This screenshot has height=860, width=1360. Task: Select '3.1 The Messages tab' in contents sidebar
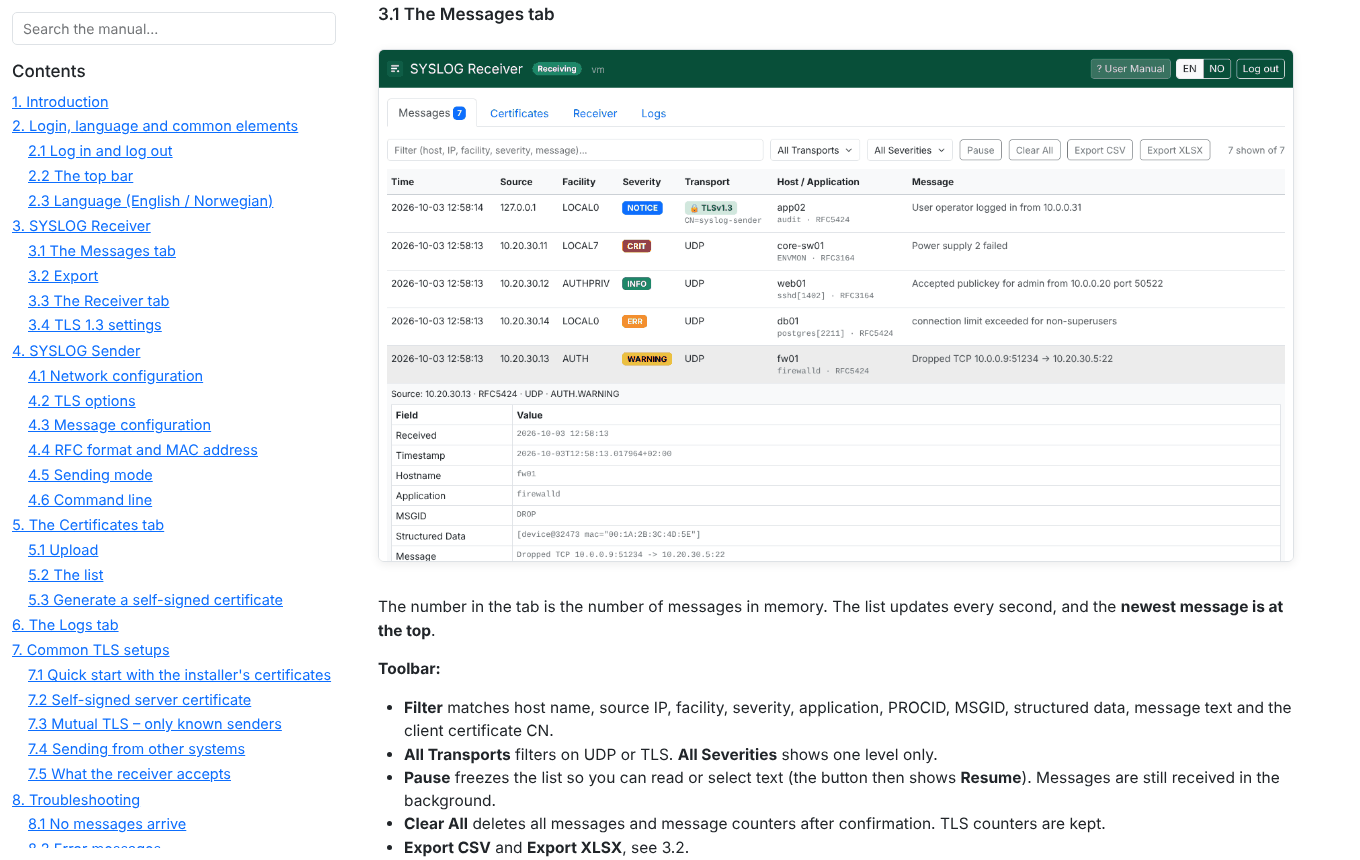point(101,251)
